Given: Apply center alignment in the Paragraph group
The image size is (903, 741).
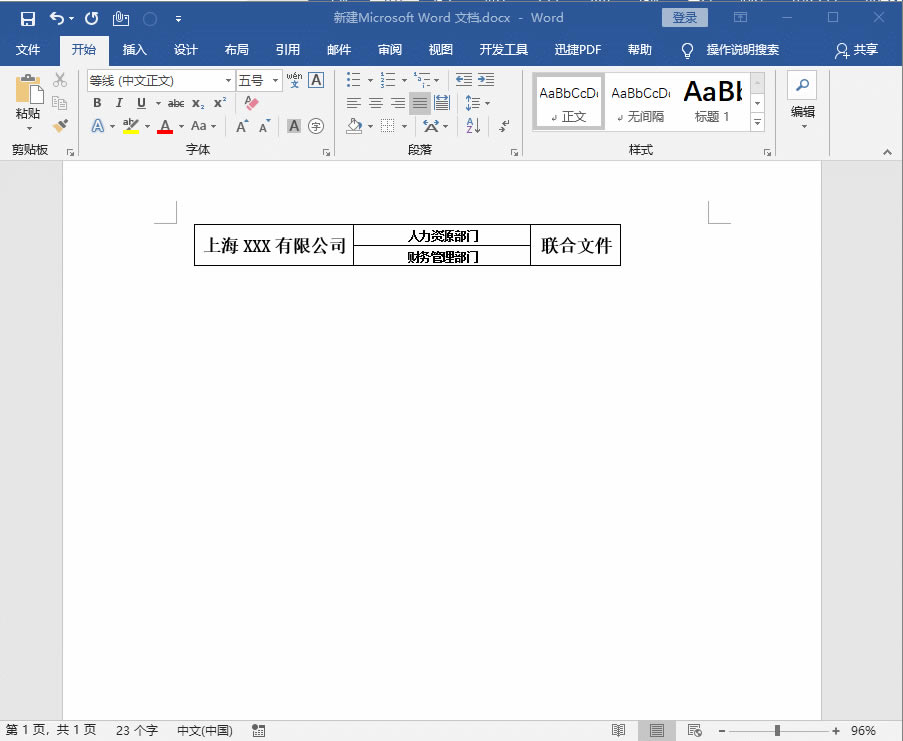Looking at the screenshot, I should coord(376,102).
